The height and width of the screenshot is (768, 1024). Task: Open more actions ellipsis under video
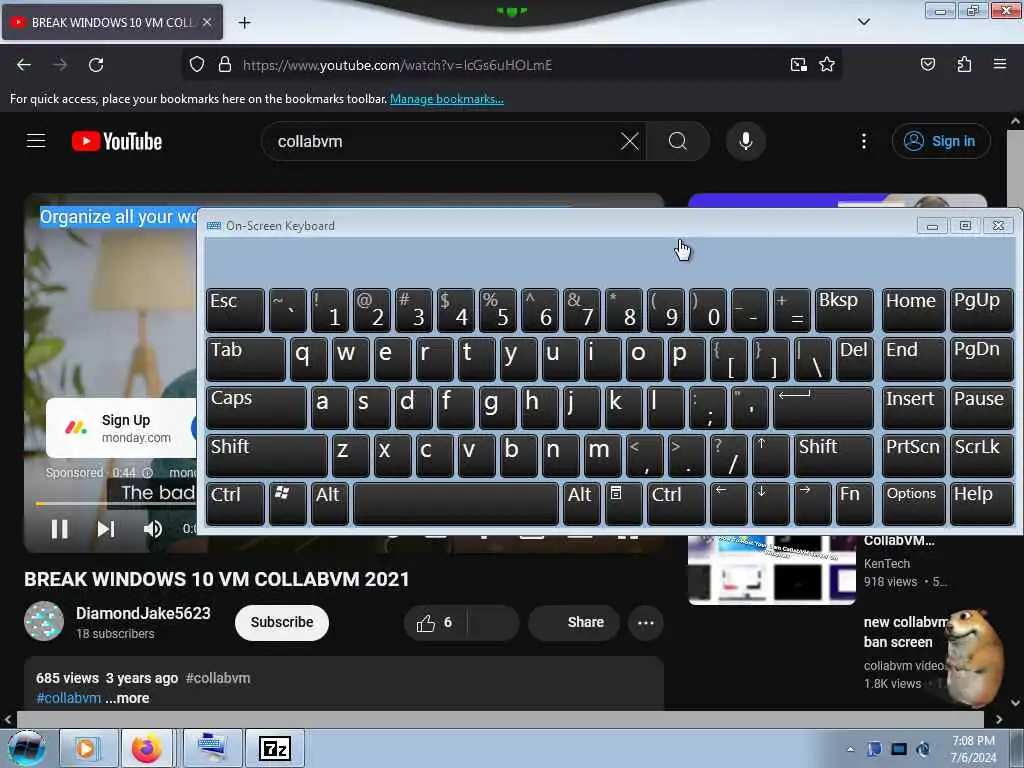click(x=645, y=622)
